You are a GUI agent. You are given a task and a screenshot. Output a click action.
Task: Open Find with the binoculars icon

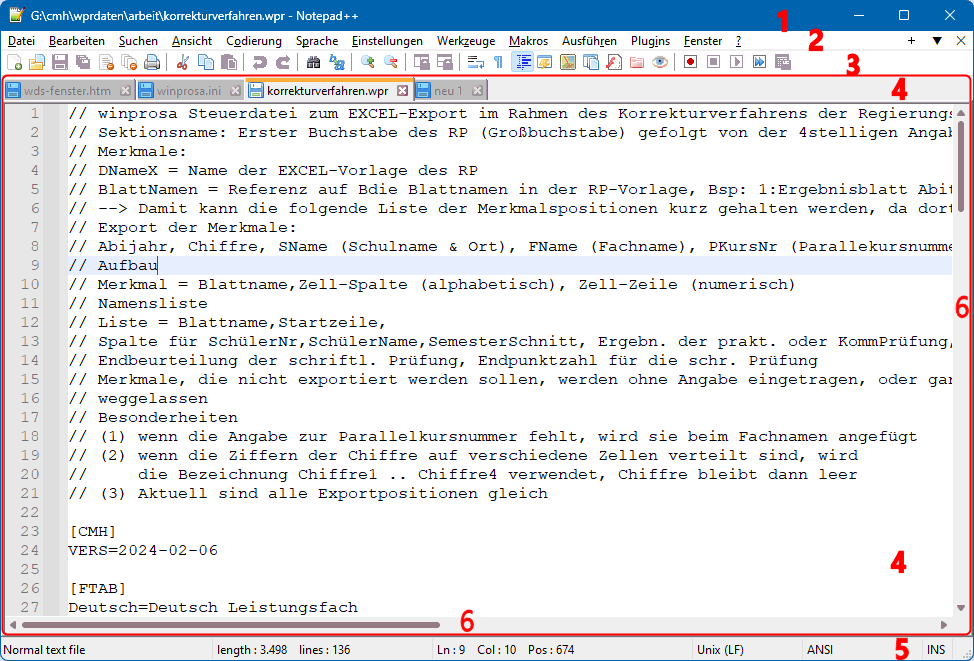(313, 62)
